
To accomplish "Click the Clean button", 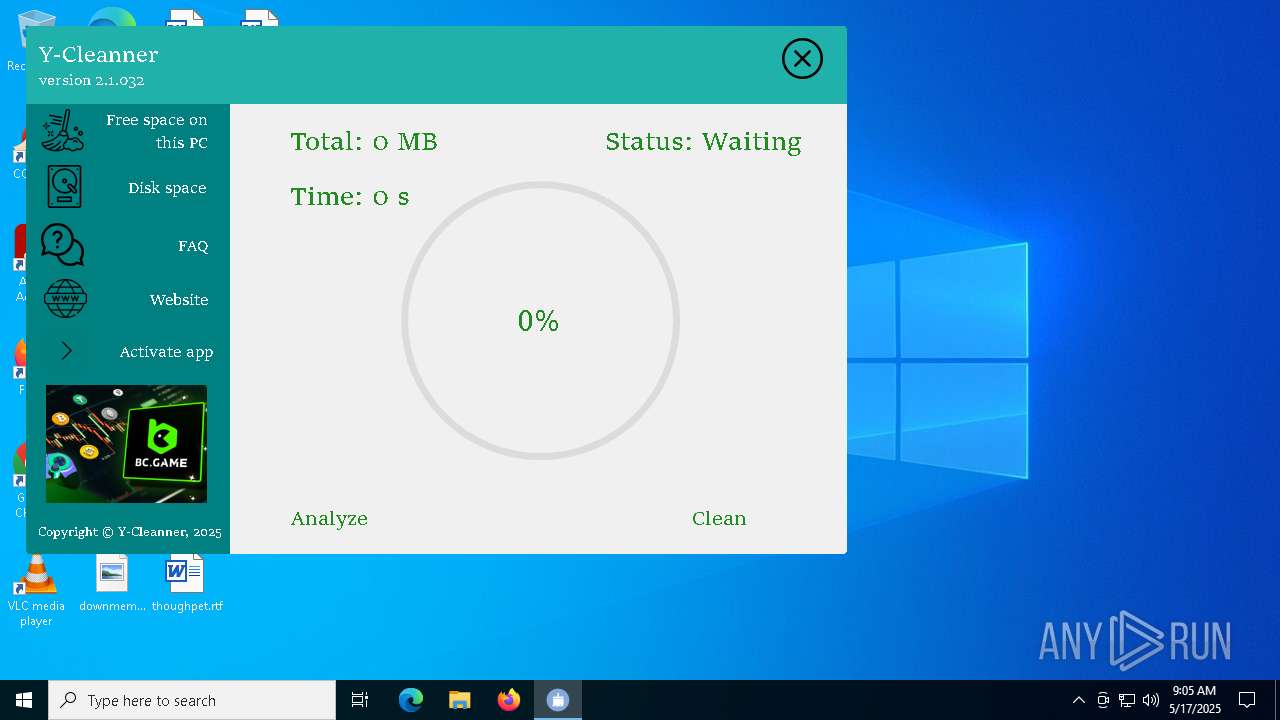I will (x=719, y=518).
